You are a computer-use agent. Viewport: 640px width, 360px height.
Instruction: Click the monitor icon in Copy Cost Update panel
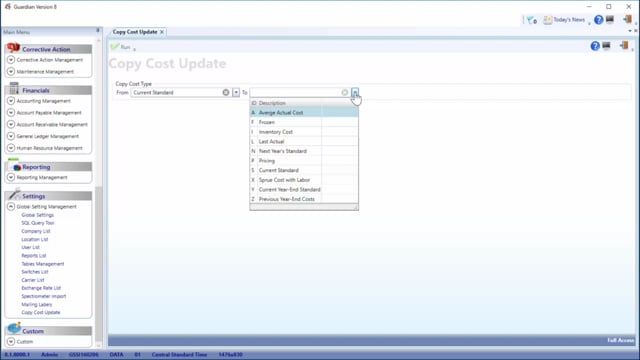[x=606, y=46]
